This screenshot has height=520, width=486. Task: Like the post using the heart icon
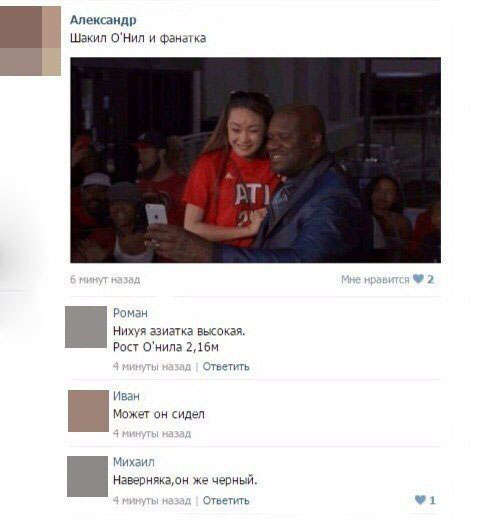coord(418,279)
